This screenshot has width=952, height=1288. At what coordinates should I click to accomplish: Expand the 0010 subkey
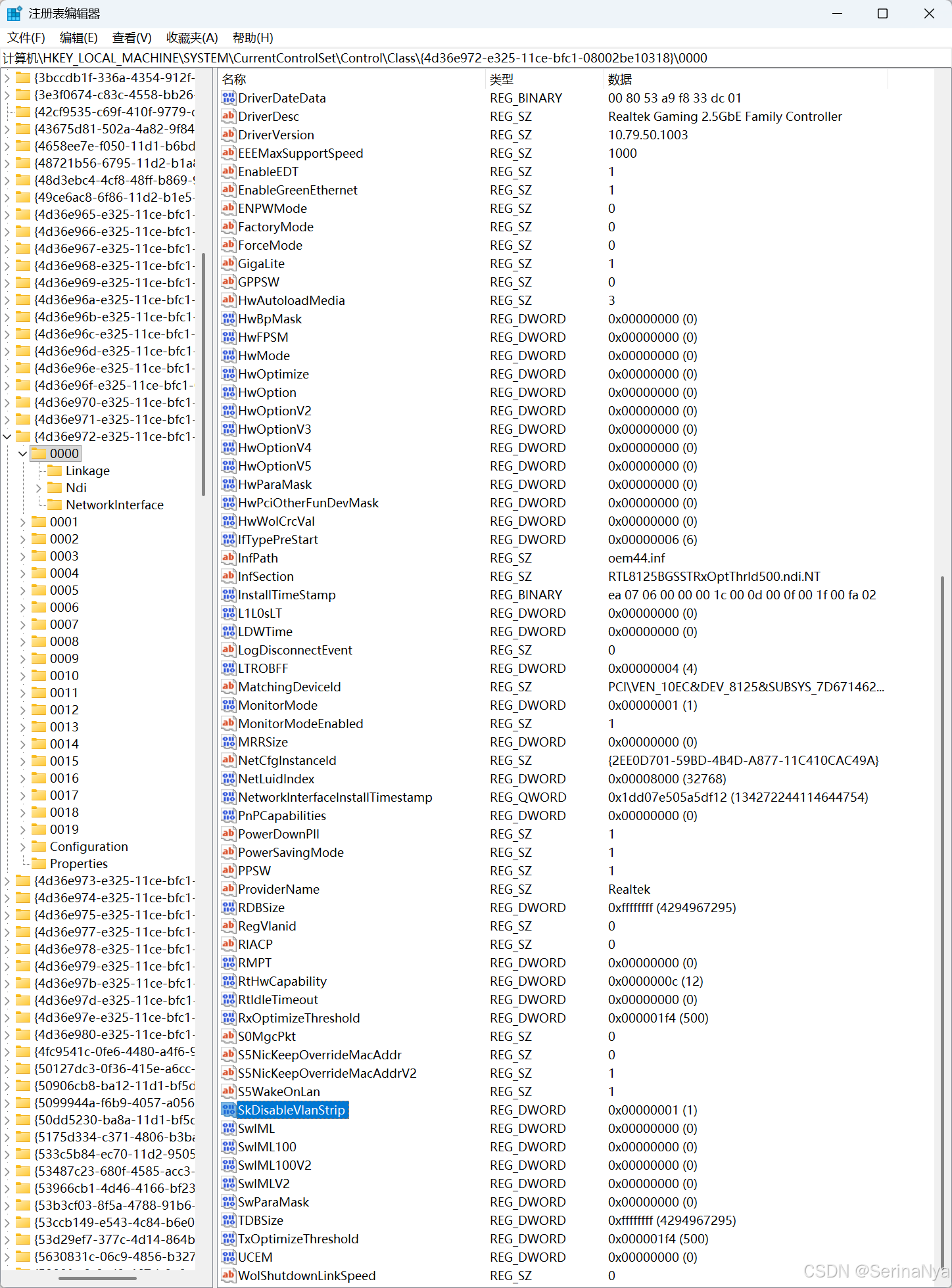tap(23, 676)
